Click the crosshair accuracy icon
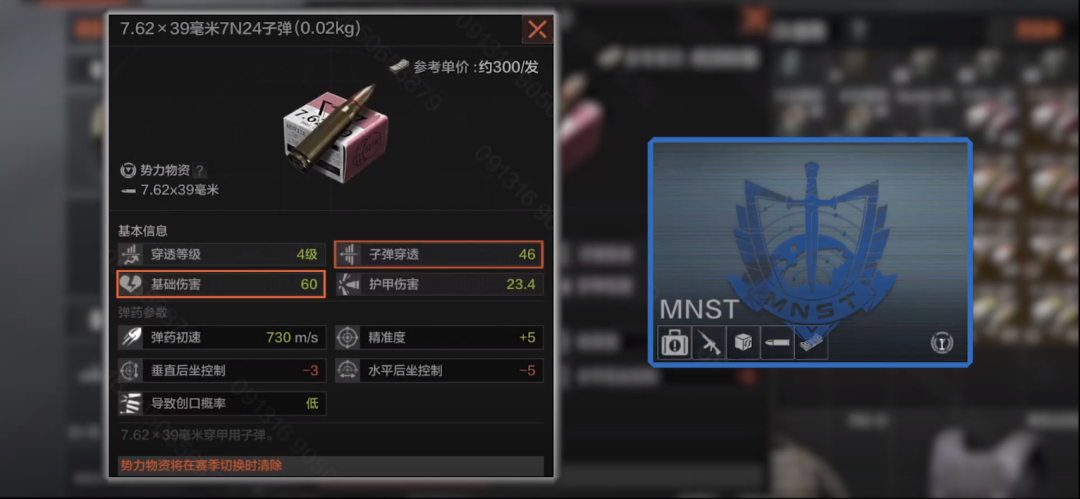The width and height of the screenshot is (1080, 499). [348, 338]
